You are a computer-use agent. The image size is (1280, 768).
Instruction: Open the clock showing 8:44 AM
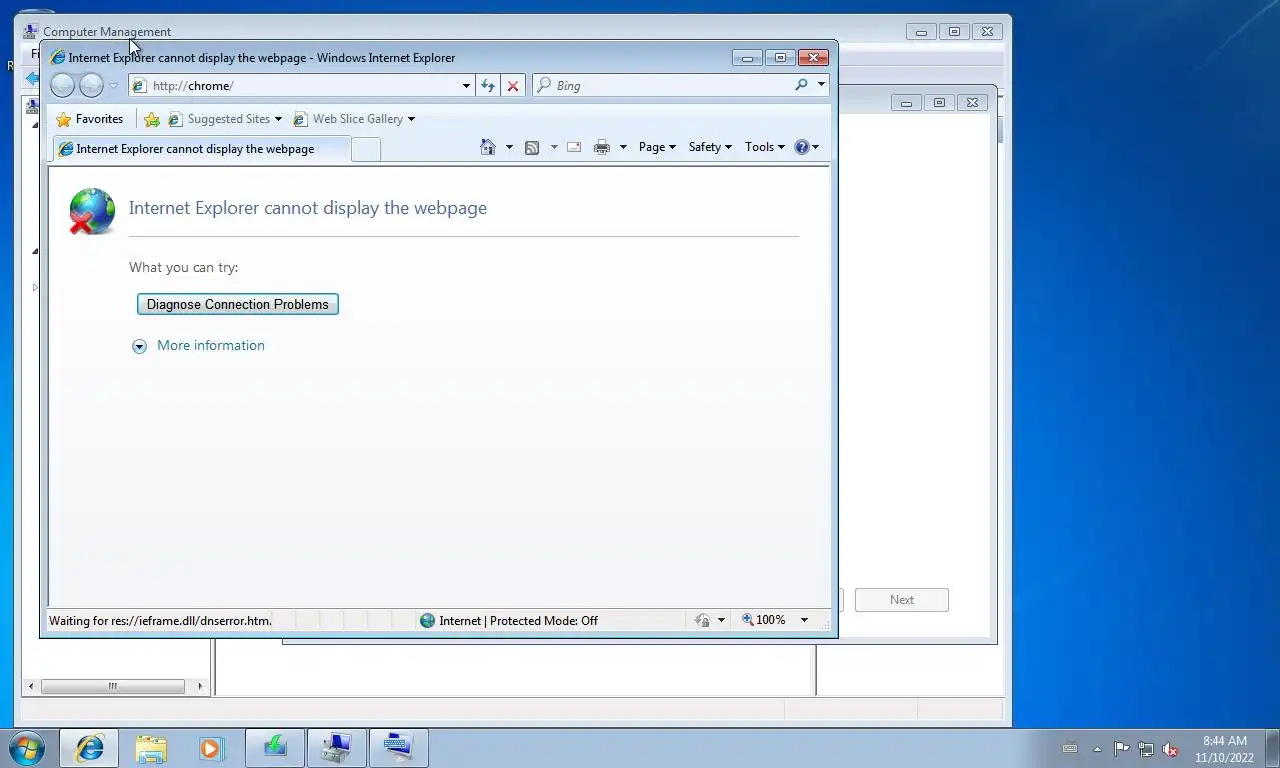[1225, 749]
